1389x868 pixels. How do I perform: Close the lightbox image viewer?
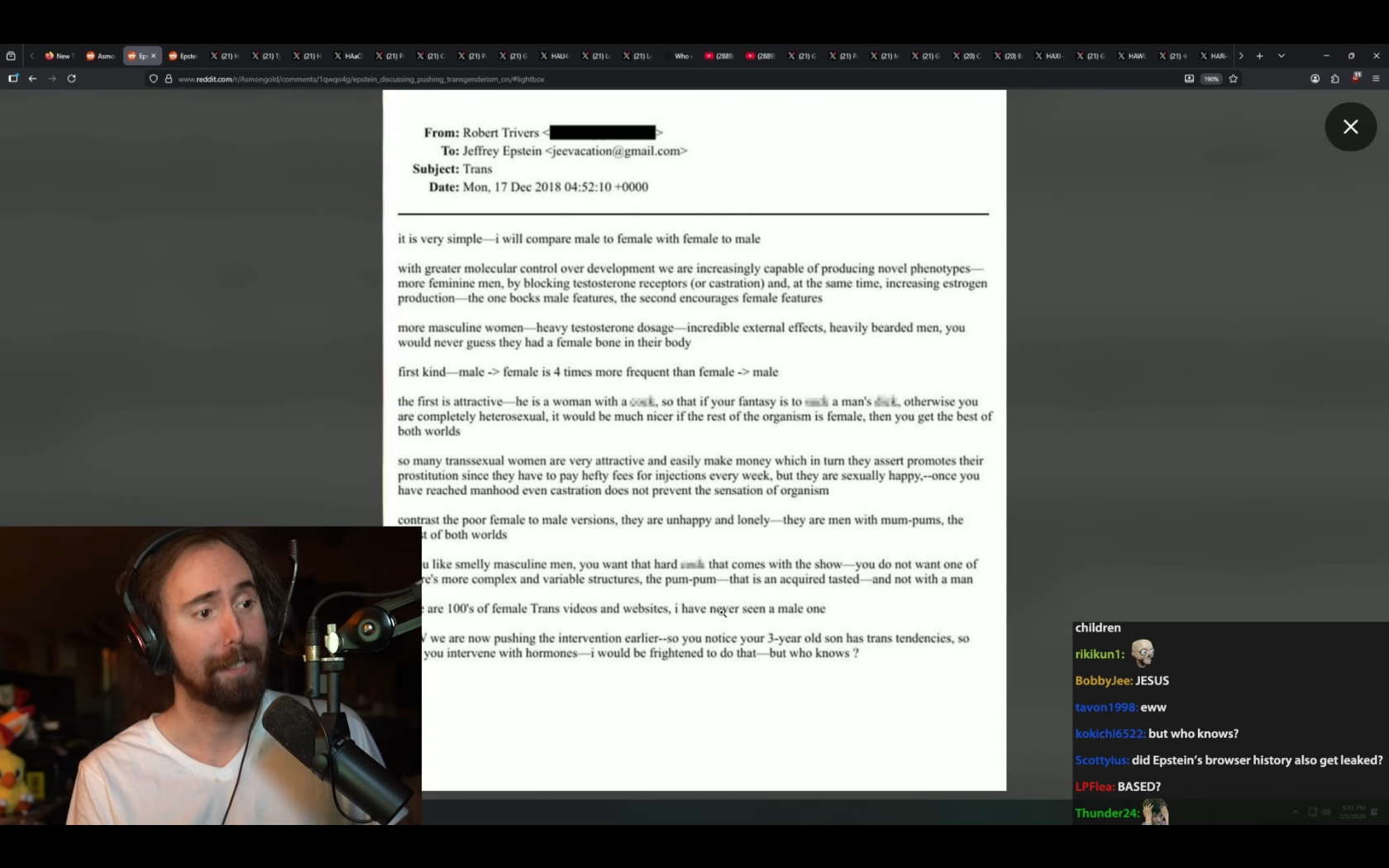pos(1350,127)
